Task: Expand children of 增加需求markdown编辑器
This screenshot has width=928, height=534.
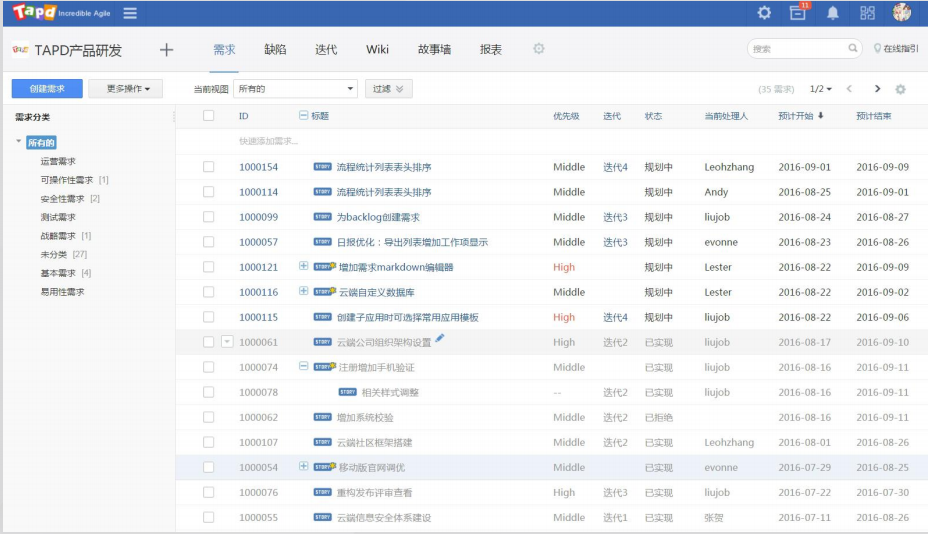Action: tap(304, 266)
